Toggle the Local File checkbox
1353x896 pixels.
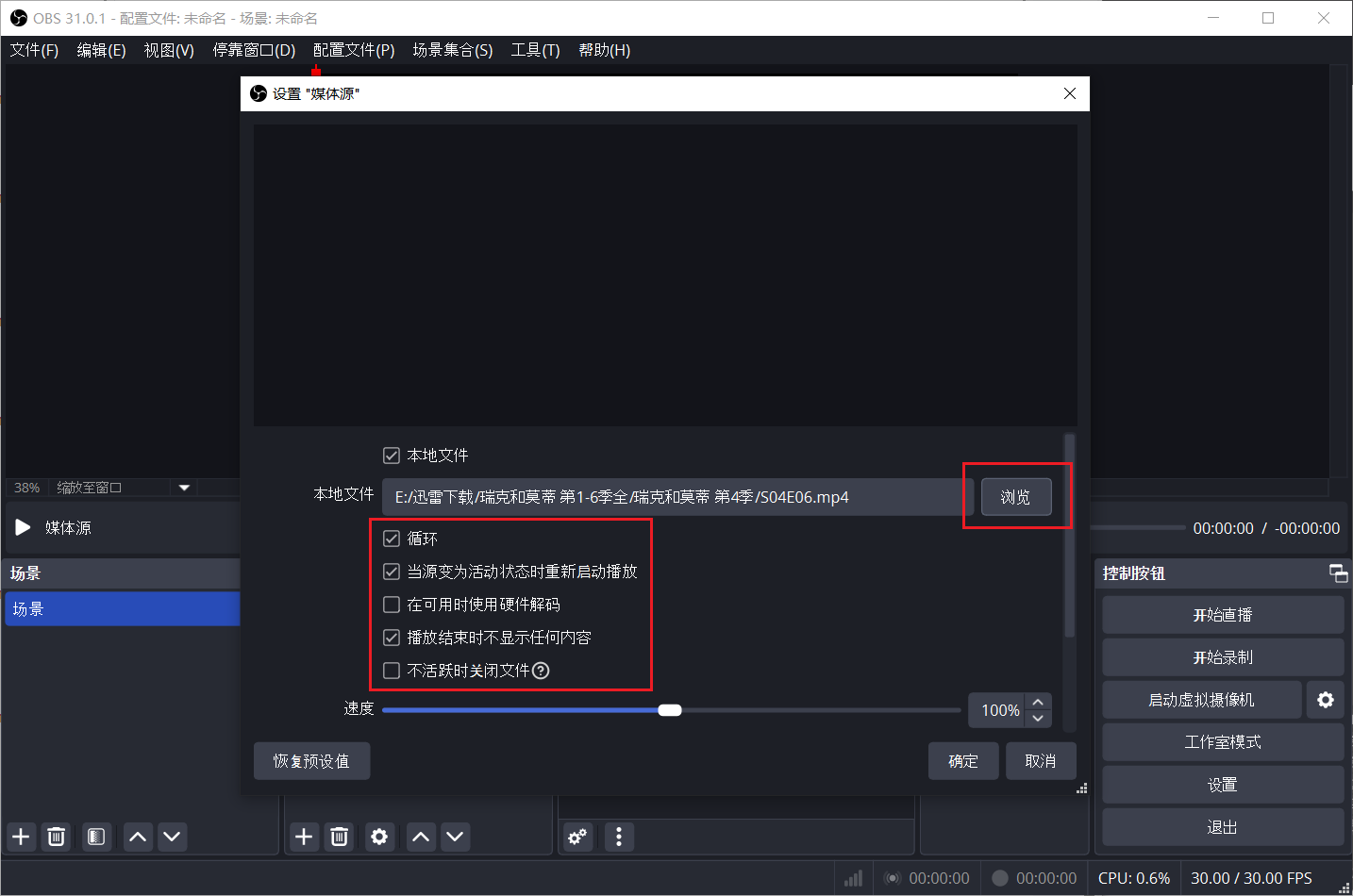point(392,456)
